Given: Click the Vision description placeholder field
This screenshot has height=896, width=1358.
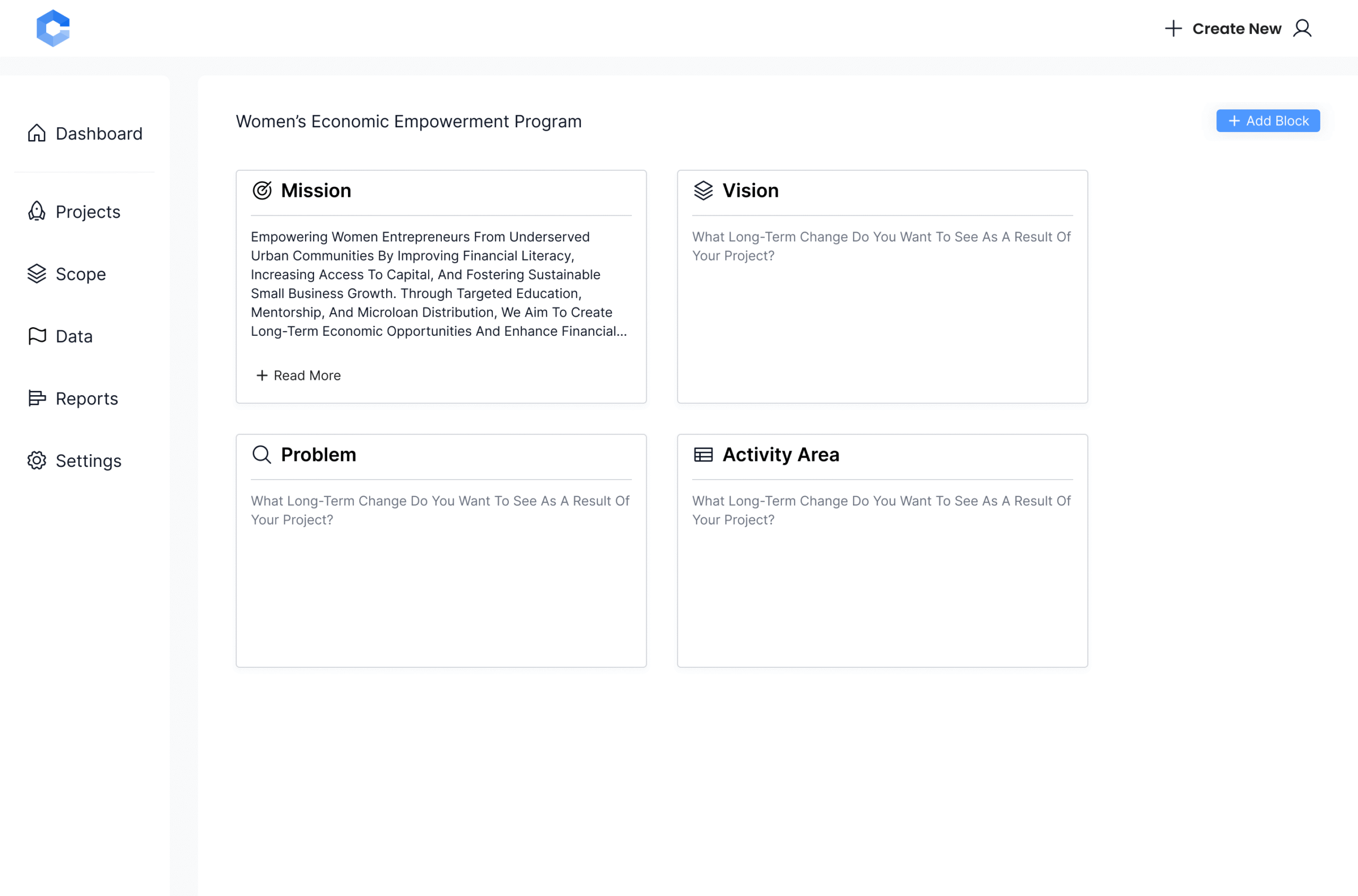Looking at the screenshot, I should (x=882, y=246).
